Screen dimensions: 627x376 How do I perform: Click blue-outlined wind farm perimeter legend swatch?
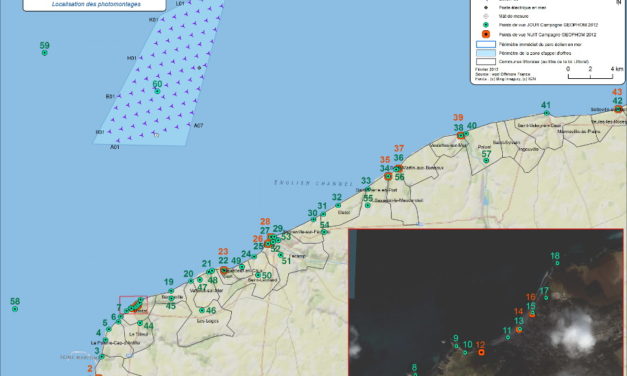(x=486, y=44)
